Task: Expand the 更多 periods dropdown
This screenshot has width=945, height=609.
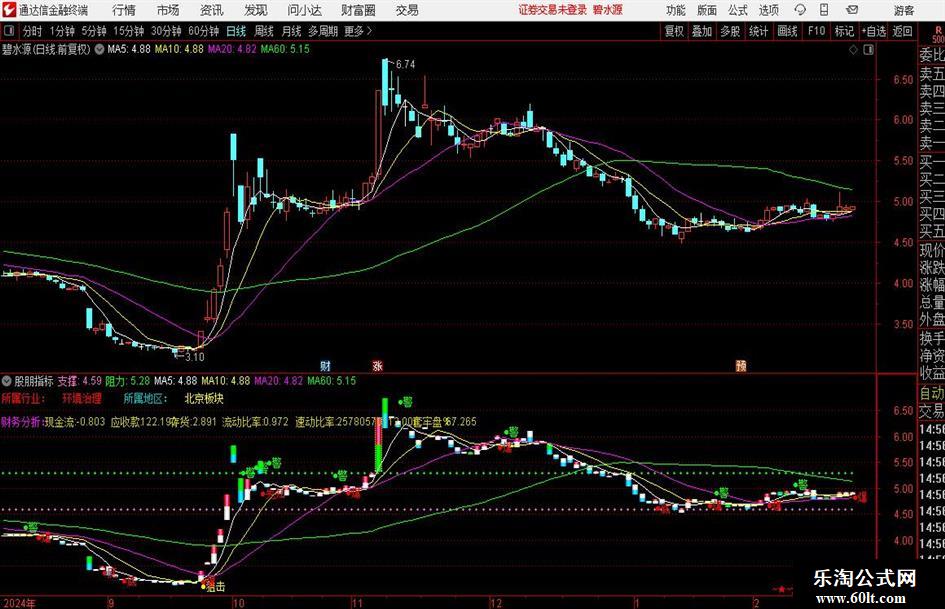Action: coord(358,31)
